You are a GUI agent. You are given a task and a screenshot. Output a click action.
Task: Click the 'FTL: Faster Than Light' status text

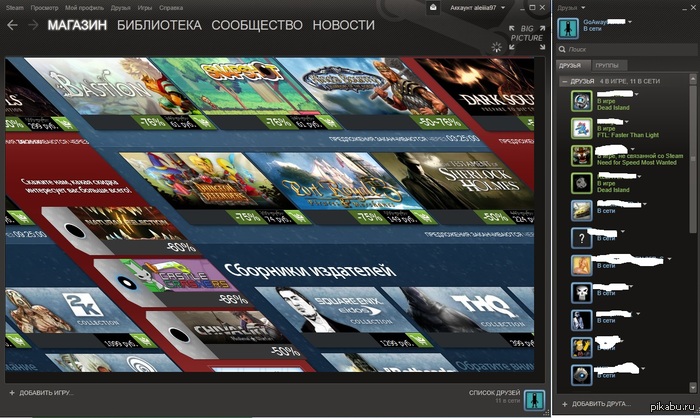[628, 135]
